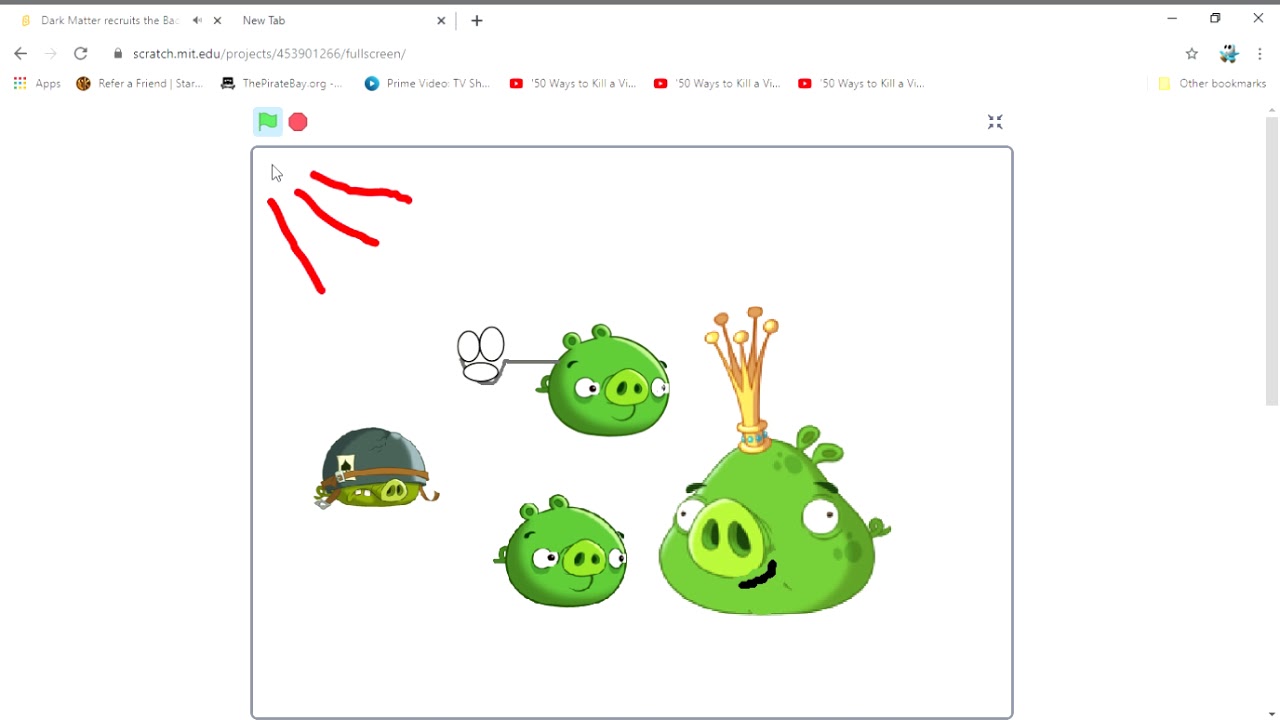Image resolution: width=1280 pixels, height=720 pixels.
Task: Open the Other bookmarks folder
Action: [1212, 84]
